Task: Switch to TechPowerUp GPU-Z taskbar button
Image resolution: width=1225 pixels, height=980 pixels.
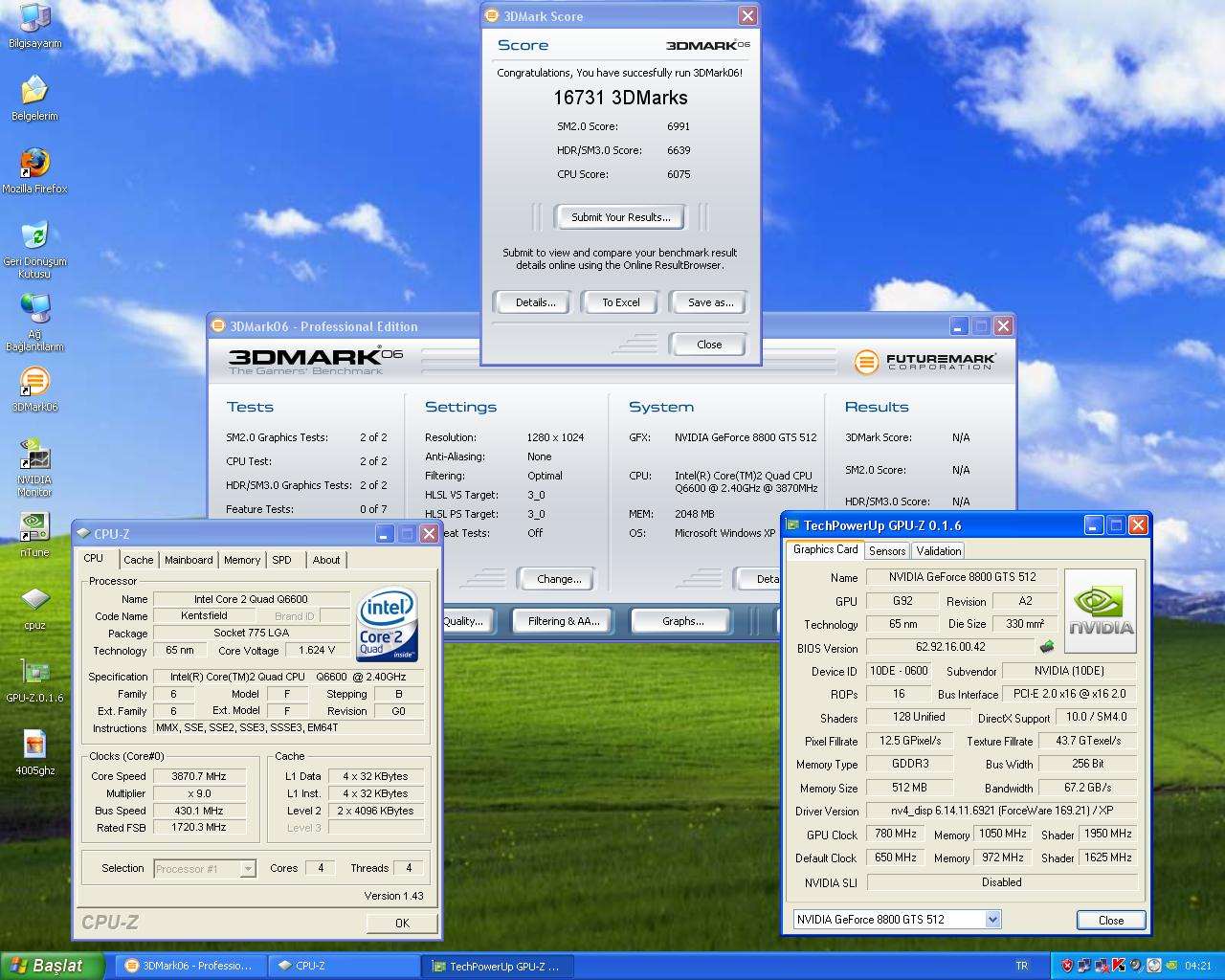Action: click(x=496, y=966)
